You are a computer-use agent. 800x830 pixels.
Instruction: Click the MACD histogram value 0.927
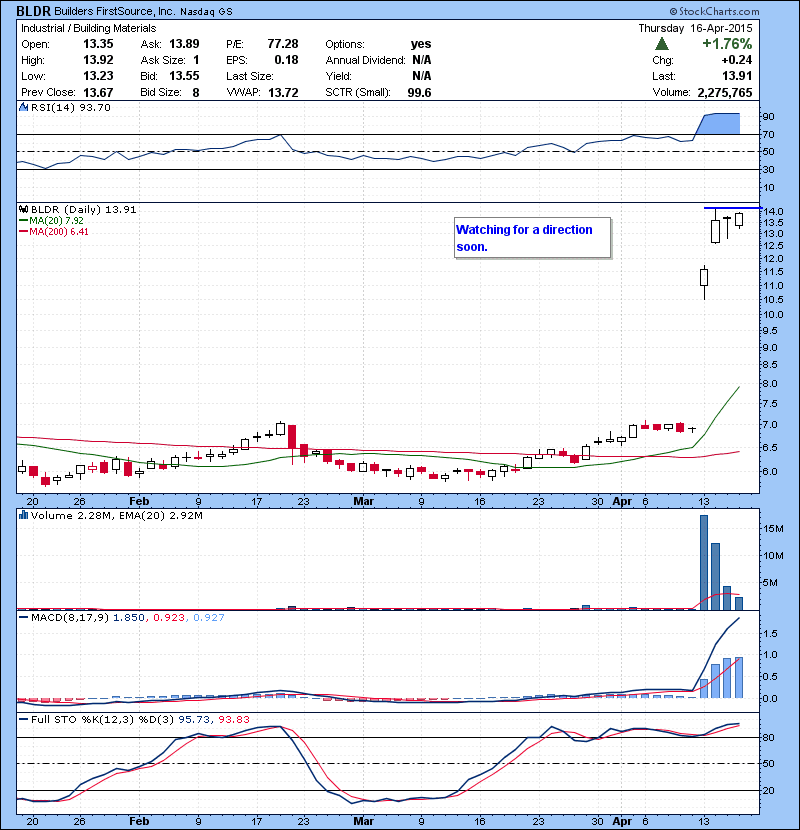click(209, 617)
